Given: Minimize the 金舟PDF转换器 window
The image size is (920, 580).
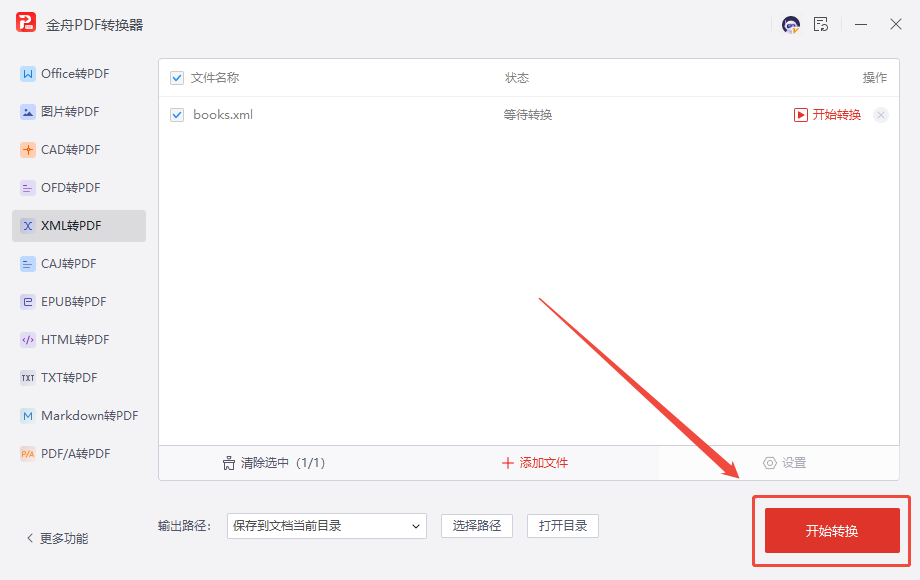Looking at the screenshot, I should point(861,25).
